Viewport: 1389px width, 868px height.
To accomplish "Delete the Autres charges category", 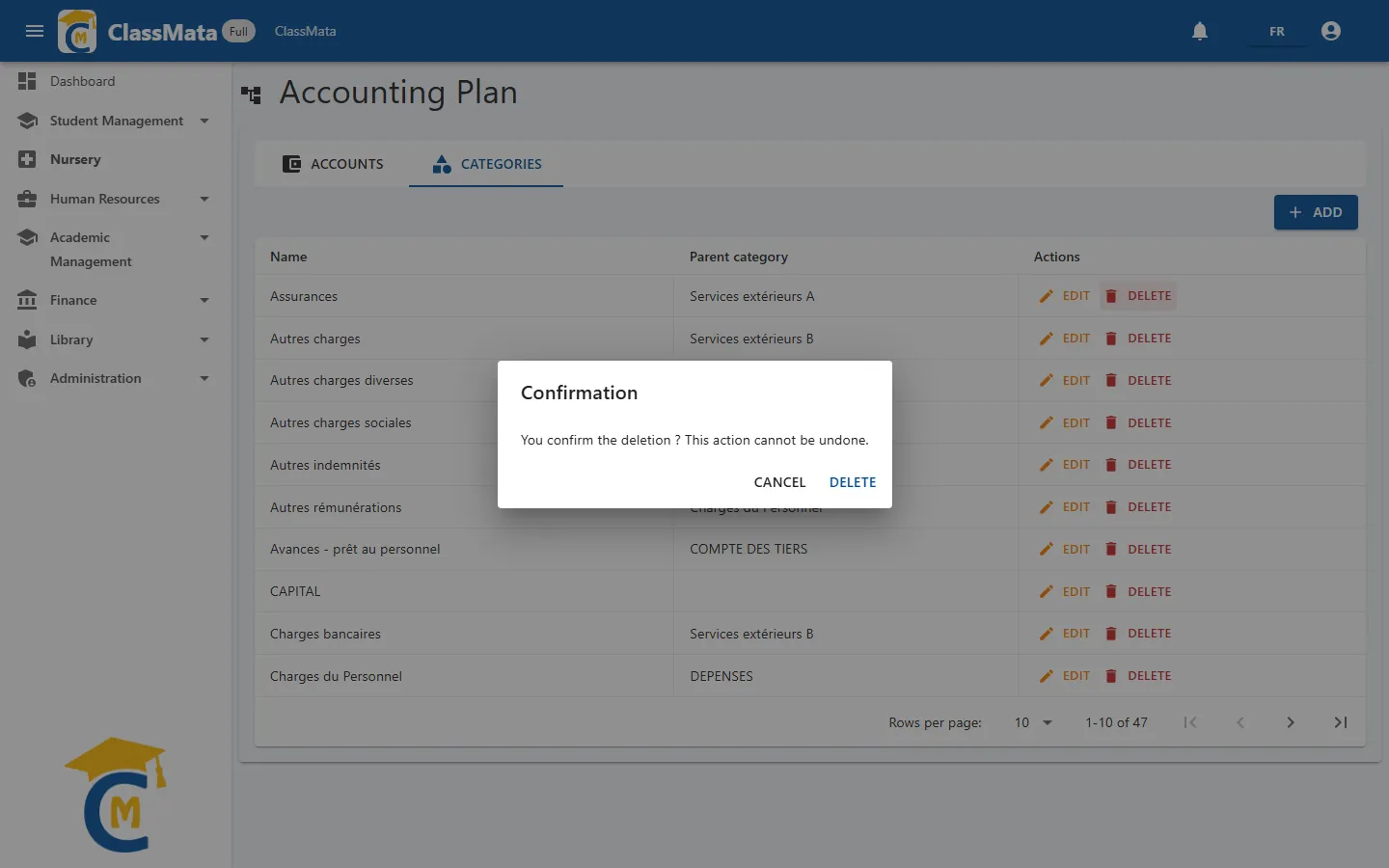I will tap(1138, 339).
